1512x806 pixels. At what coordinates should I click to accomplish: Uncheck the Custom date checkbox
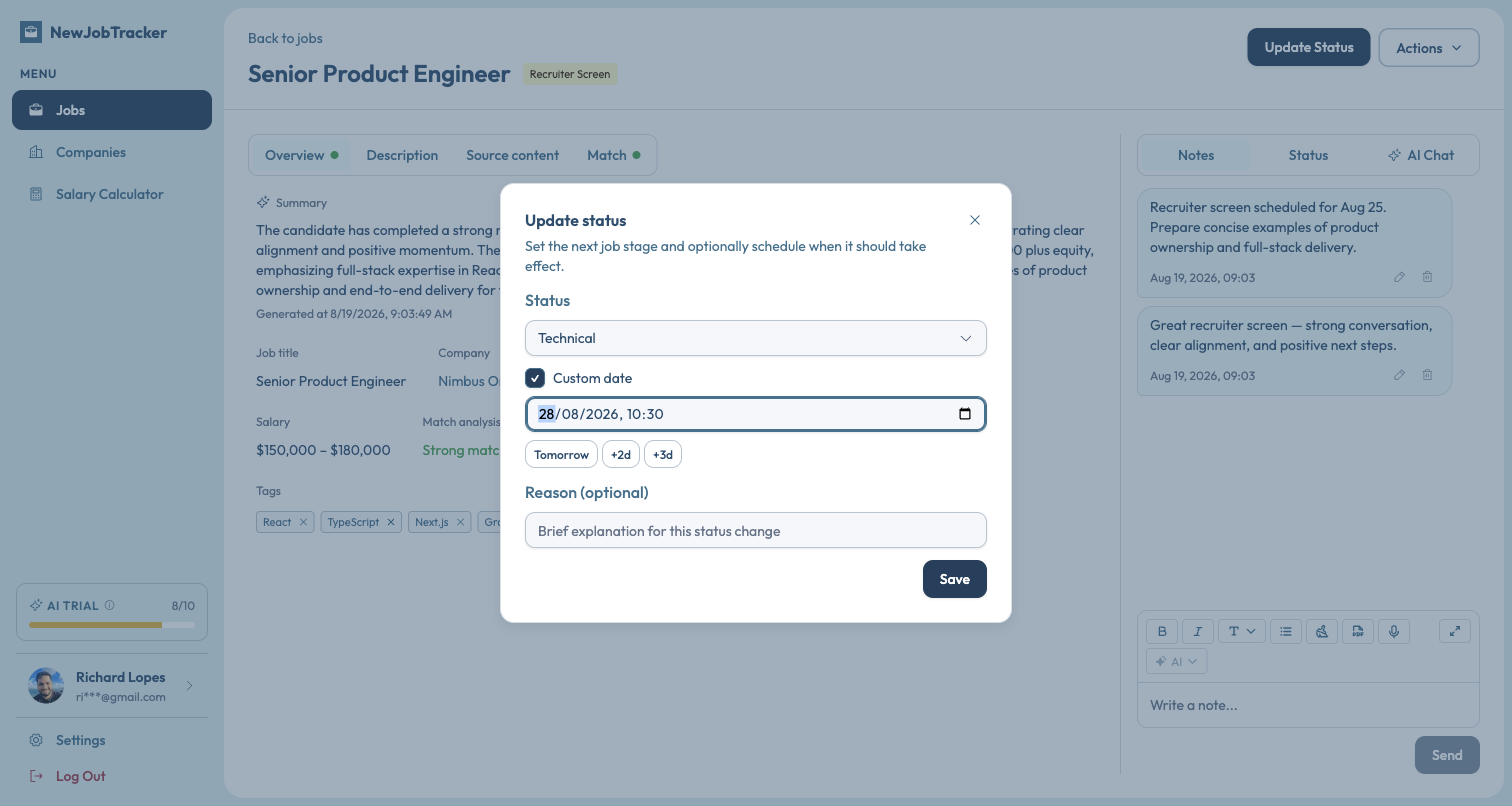(535, 378)
